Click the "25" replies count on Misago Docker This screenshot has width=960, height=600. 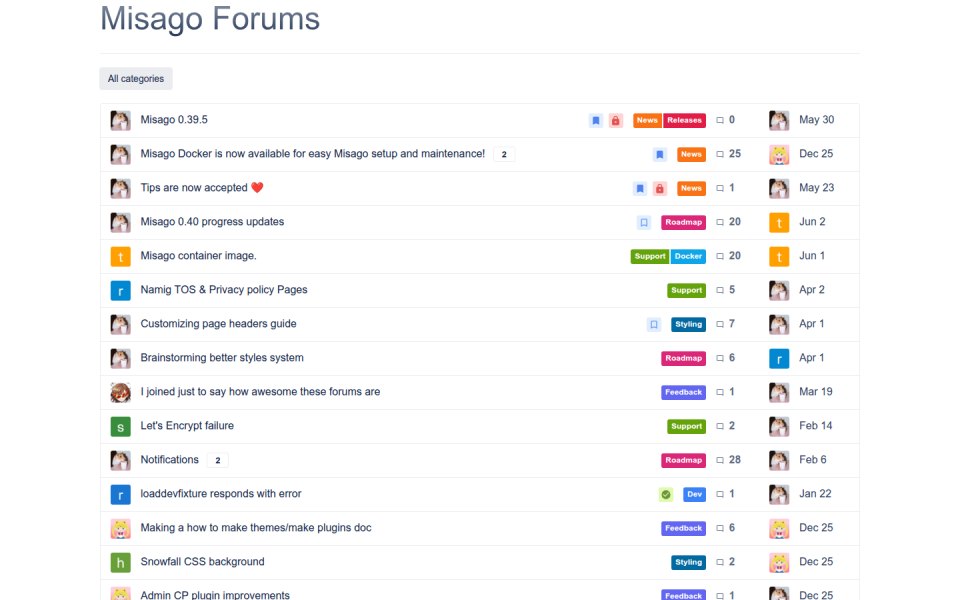click(x=729, y=154)
